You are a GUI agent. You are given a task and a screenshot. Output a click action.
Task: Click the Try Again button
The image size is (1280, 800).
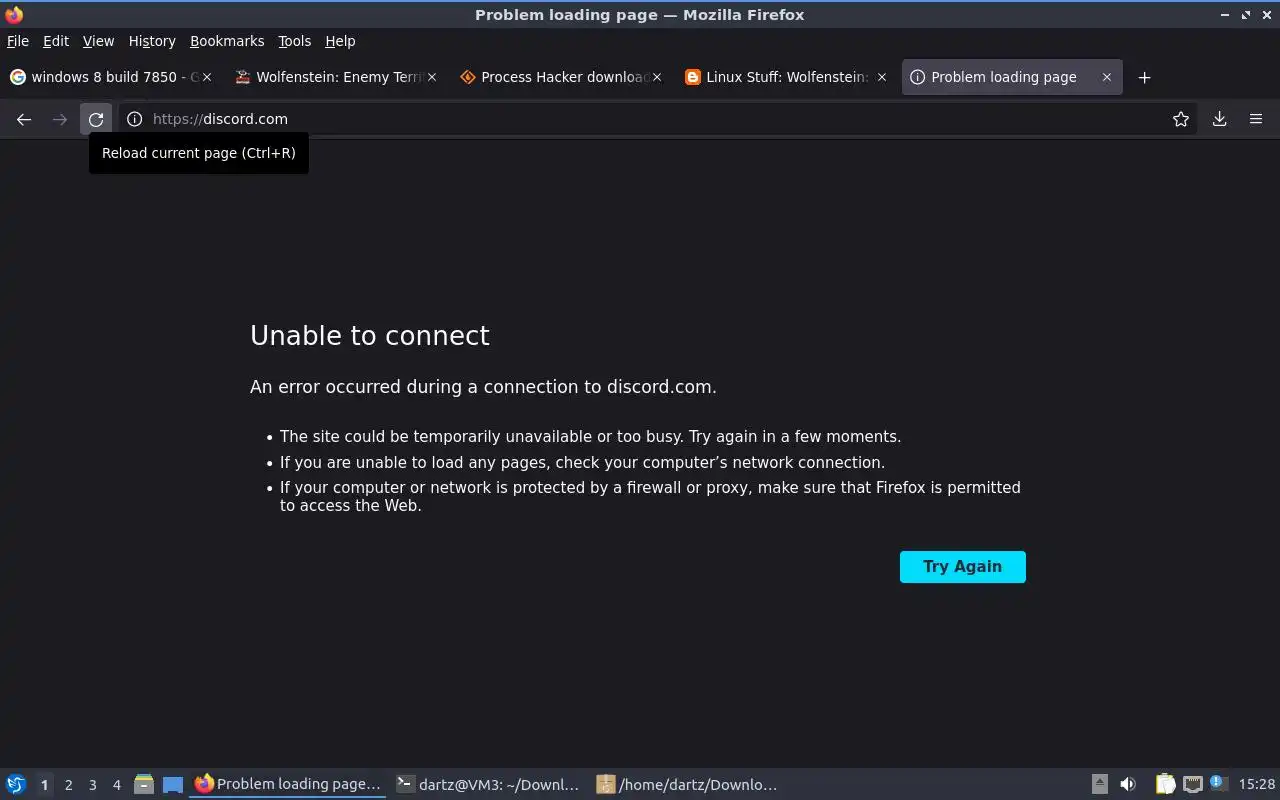963,567
